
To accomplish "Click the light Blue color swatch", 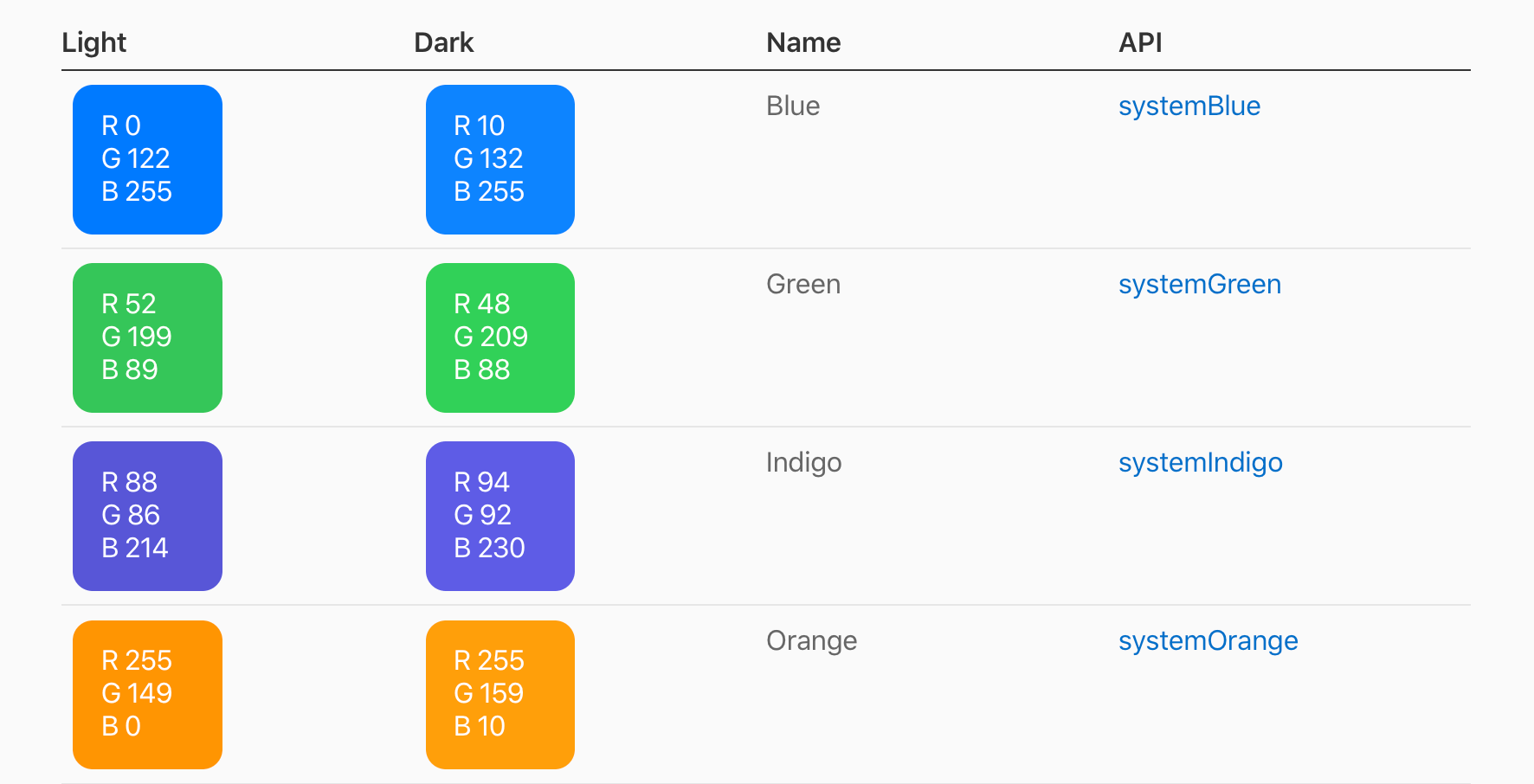I will coord(147,159).
